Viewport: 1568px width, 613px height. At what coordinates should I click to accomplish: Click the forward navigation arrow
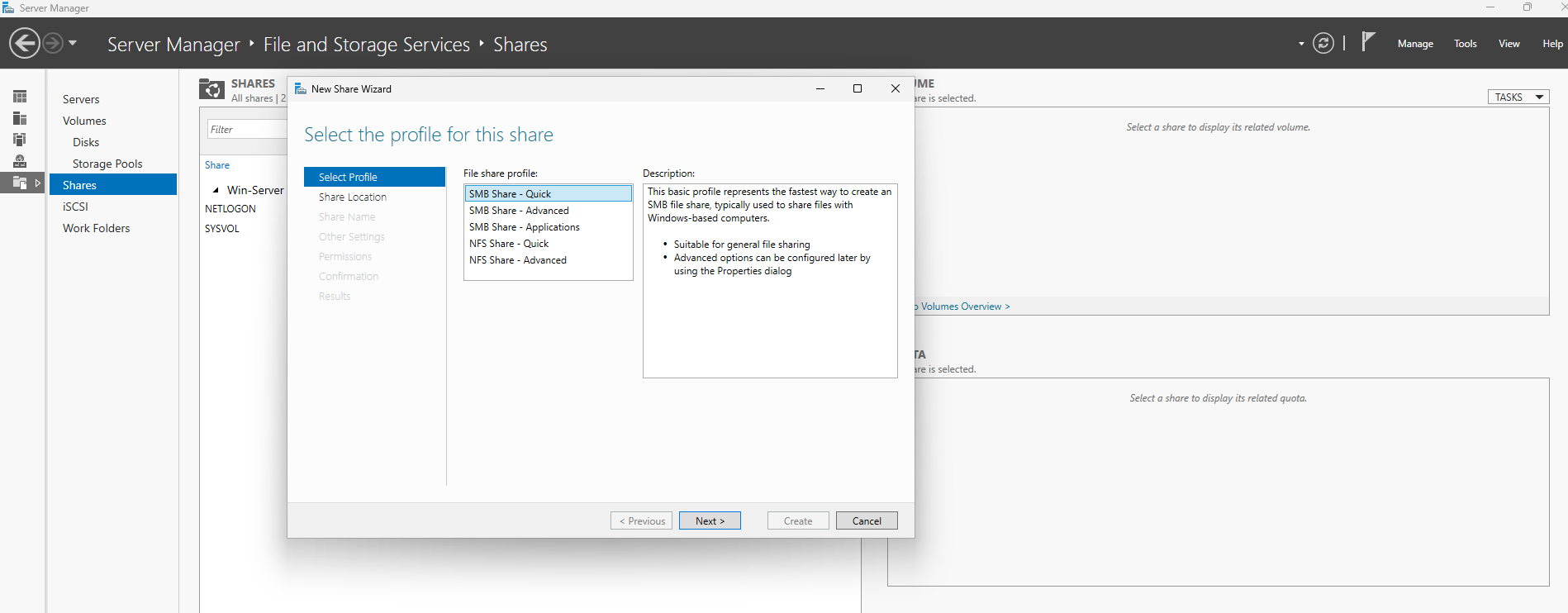pos(52,43)
